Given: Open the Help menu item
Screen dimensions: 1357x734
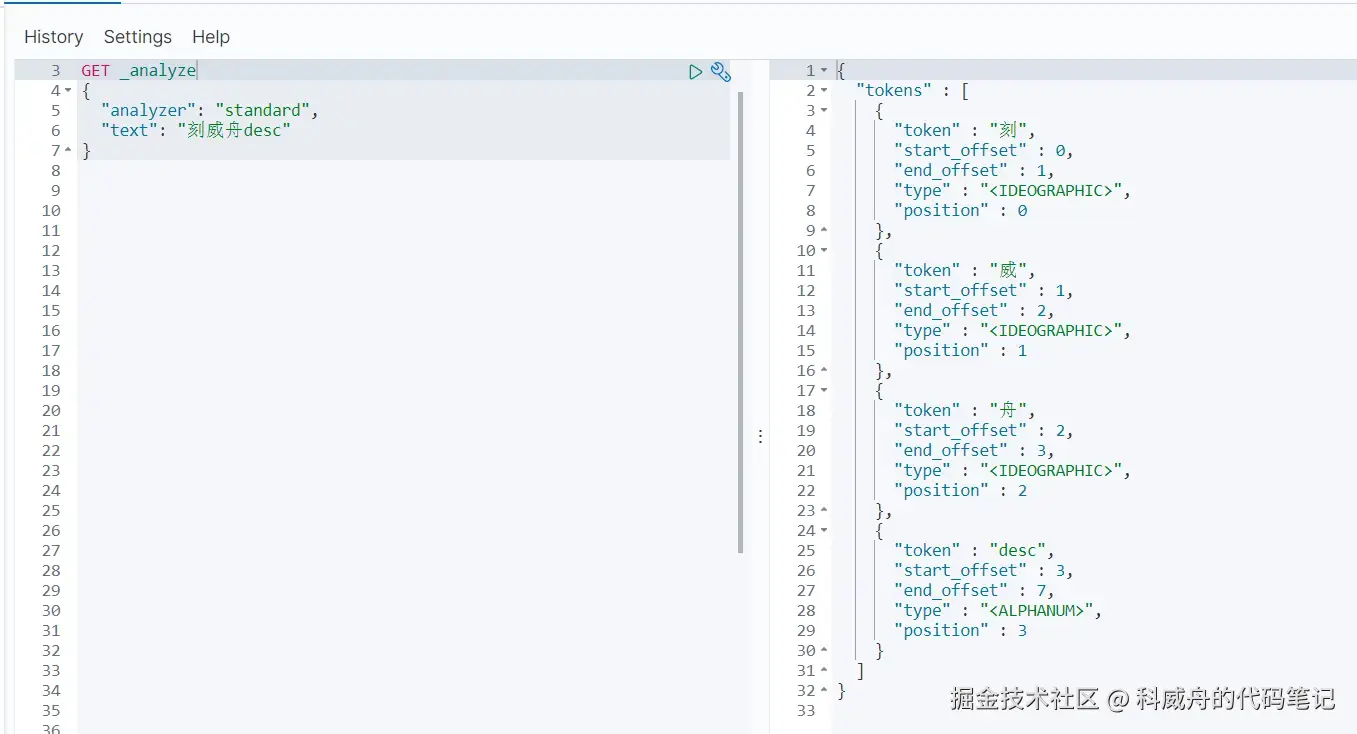Looking at the screenshot, I should 211,37.
